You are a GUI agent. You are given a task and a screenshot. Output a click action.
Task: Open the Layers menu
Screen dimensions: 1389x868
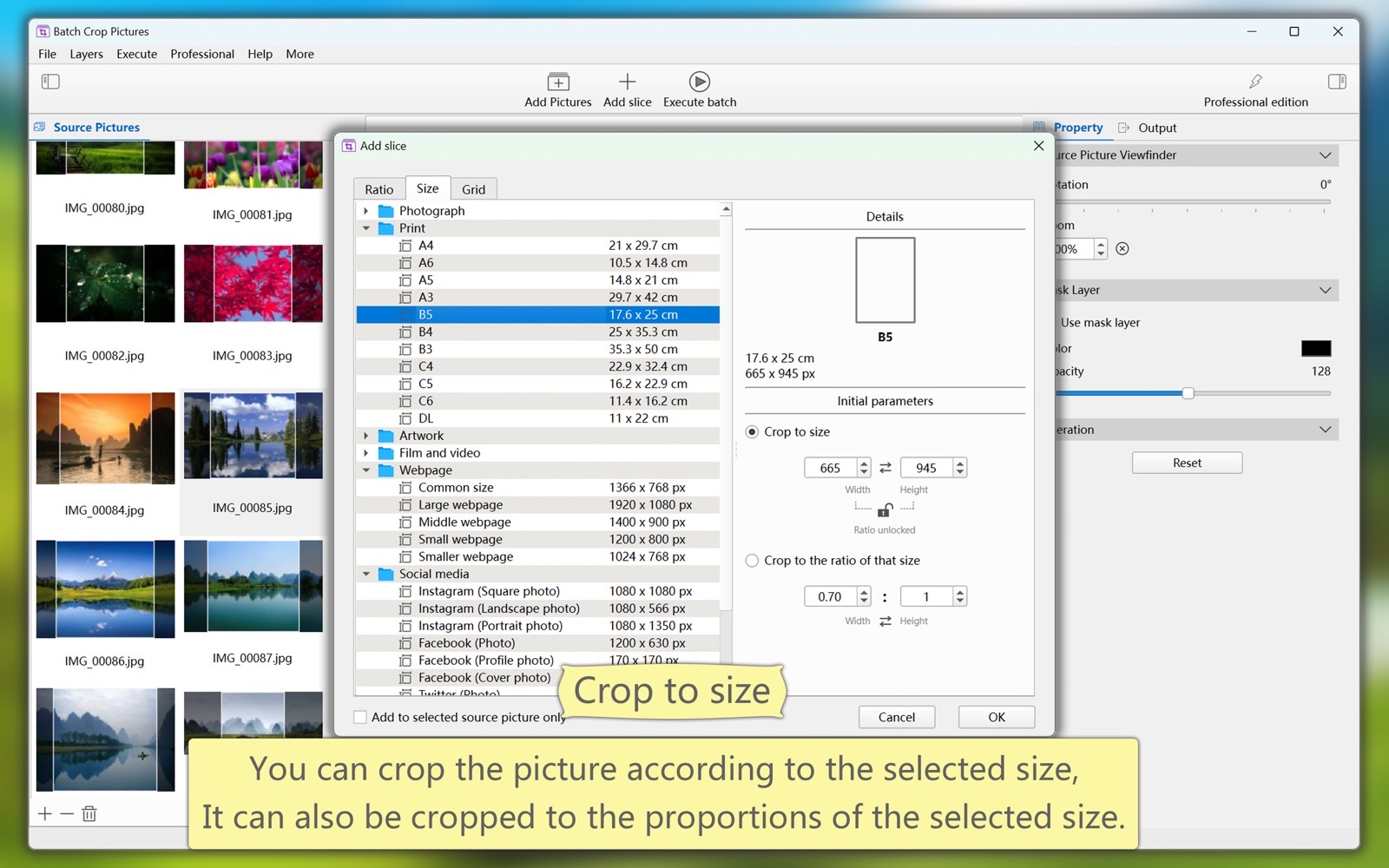[x=86, y=54]
